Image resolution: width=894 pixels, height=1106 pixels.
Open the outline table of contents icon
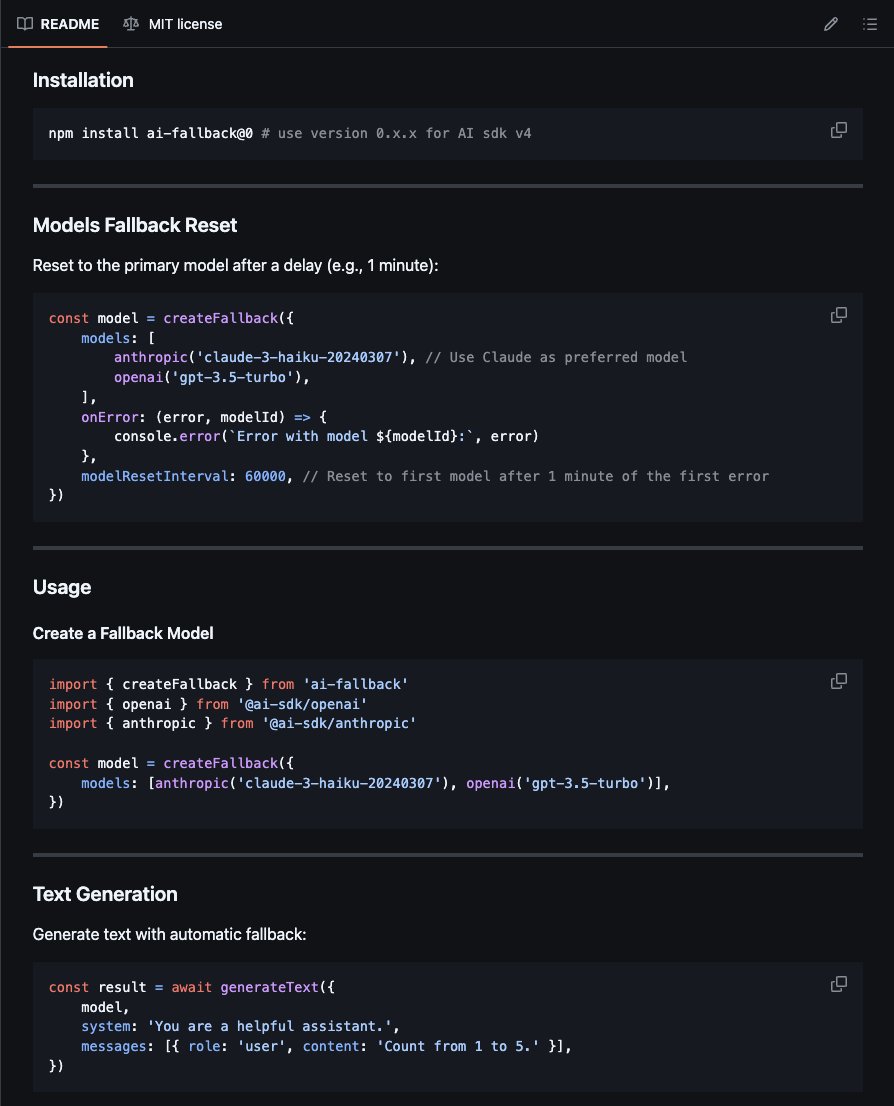tap(870, 24)
